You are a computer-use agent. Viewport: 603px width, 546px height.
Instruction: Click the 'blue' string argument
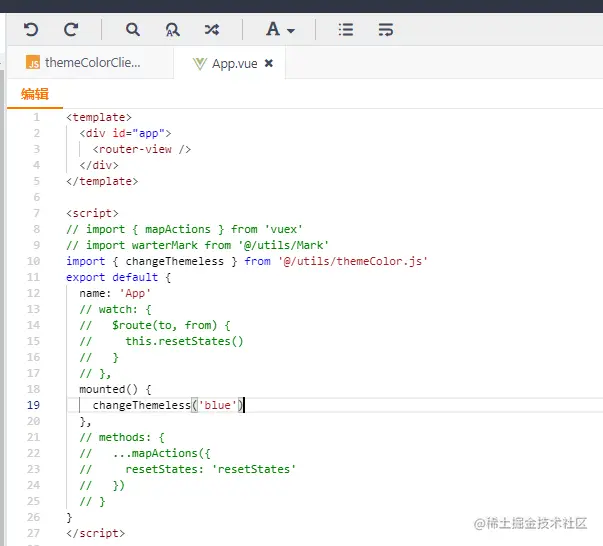tap(217, 405)
